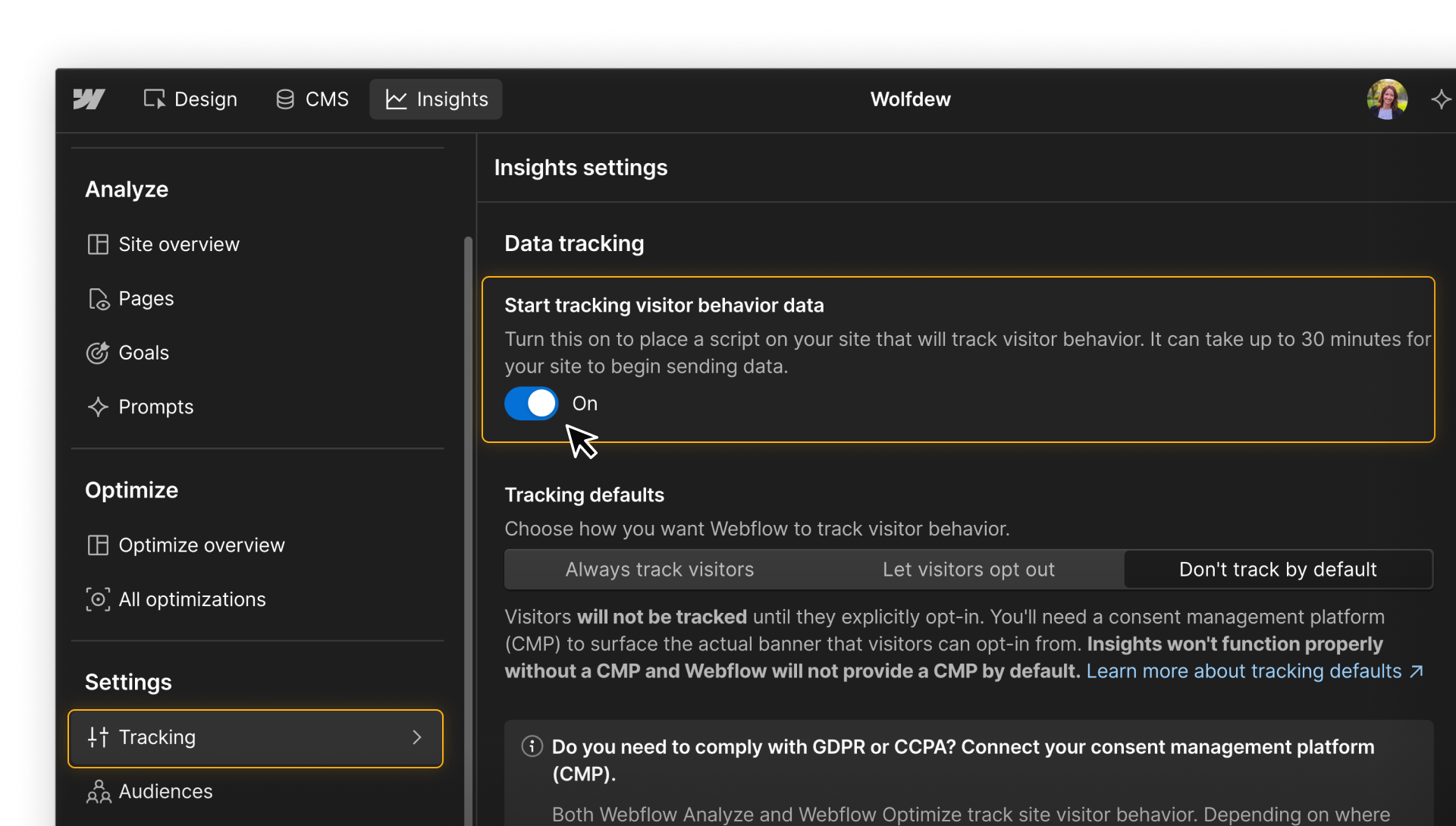The image size is (1456, 826).
Task: Open the user profile avatar
Action: [x=1387, y=99]
